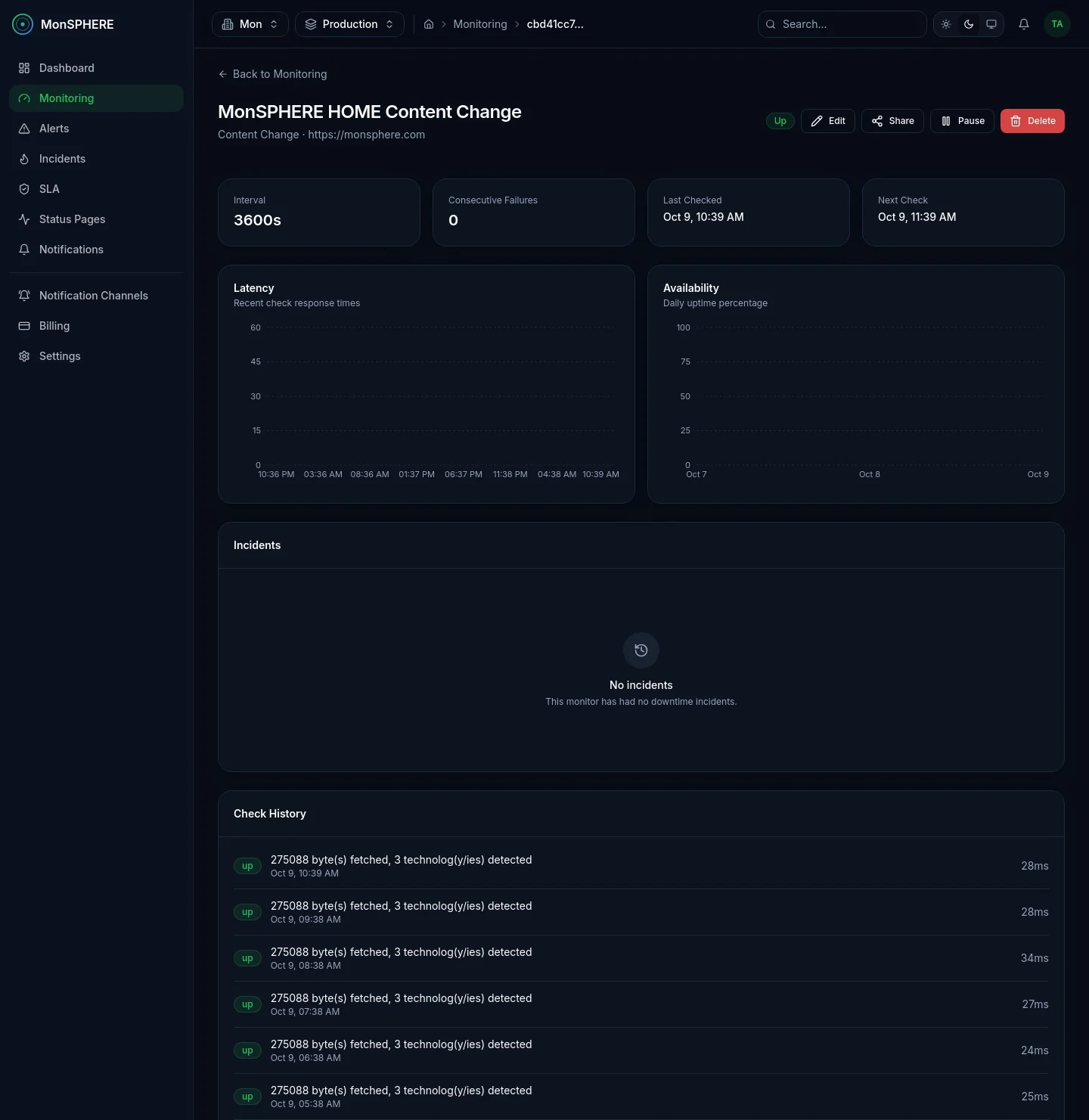Click the Monitoring breadcrumb link
This screenshot has height=1120, width=1089.
(x=480, y=24)
